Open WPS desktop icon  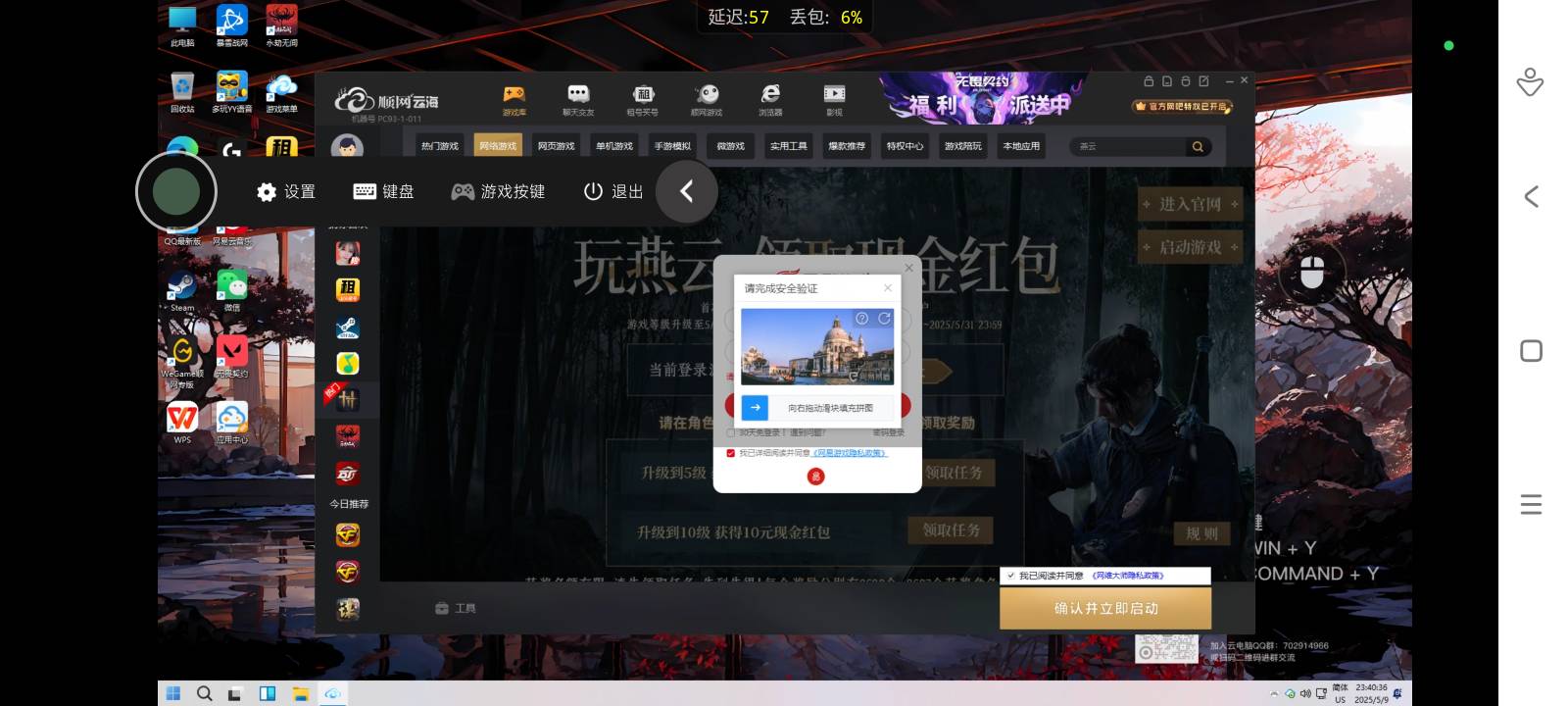182,424
